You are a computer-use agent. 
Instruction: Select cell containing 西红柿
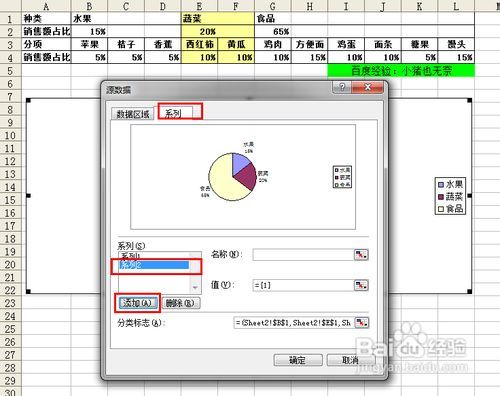[199, 44]
